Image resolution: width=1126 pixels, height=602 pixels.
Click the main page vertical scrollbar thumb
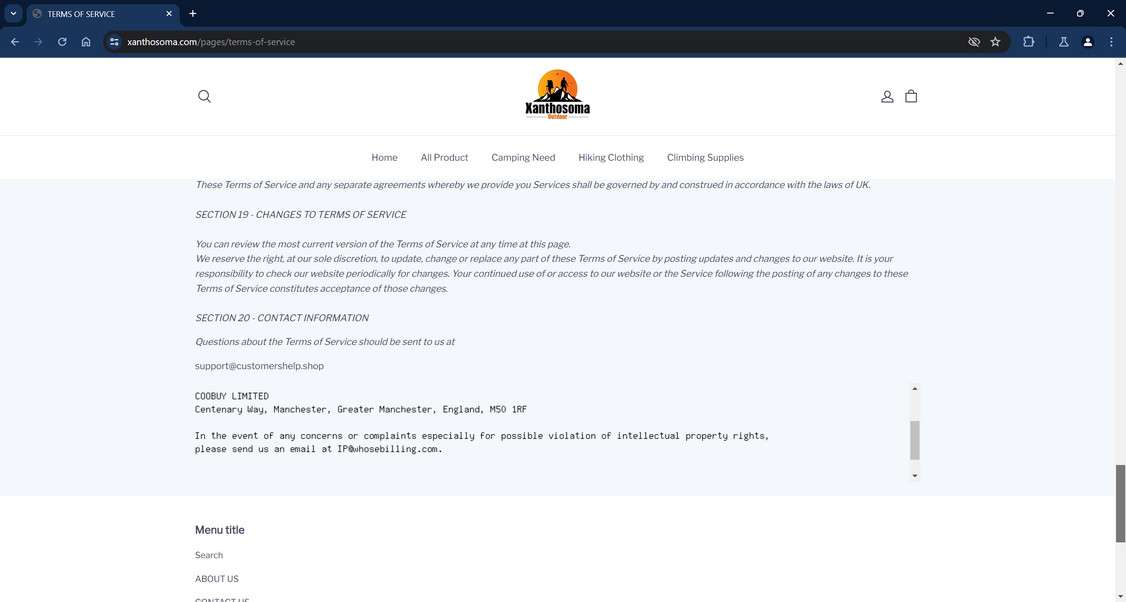tap(1120, 504)
